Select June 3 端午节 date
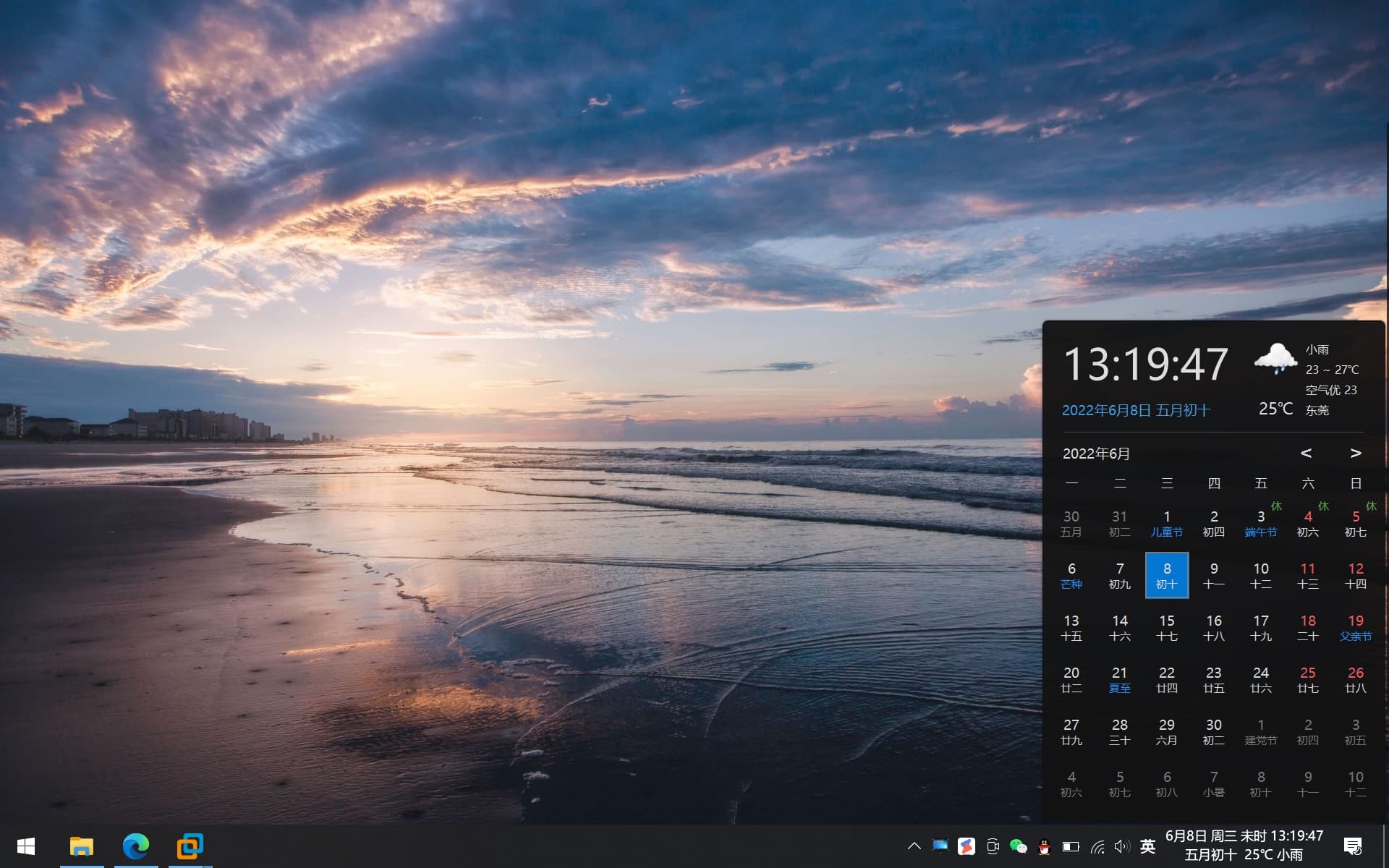 click(1260, 523)
